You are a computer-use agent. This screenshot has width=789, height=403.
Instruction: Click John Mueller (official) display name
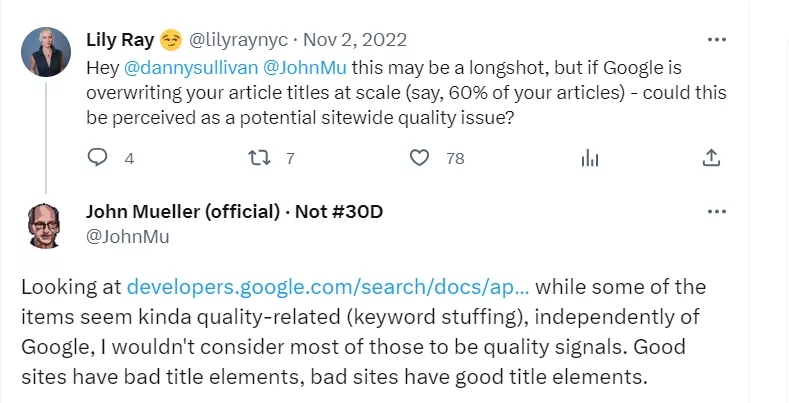click(183, 212)
